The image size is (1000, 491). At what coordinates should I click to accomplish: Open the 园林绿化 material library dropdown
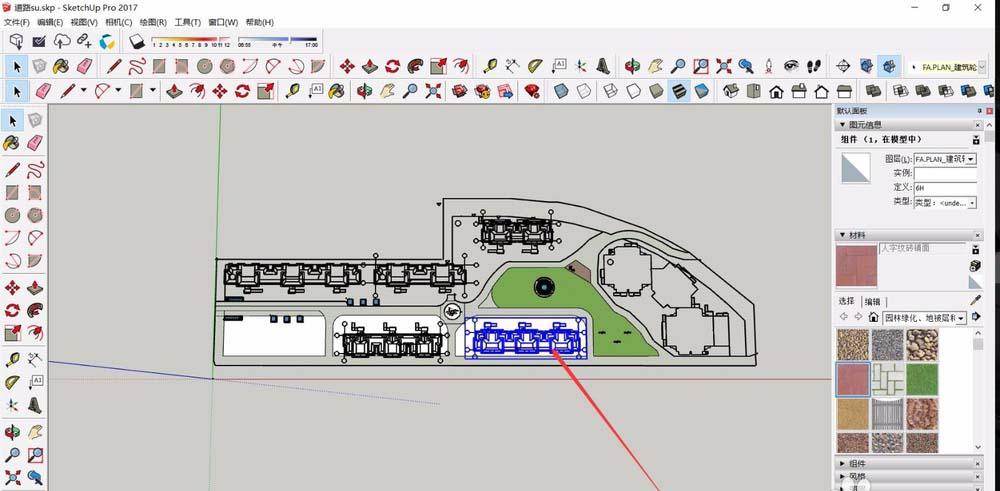(x=961, y=317)
